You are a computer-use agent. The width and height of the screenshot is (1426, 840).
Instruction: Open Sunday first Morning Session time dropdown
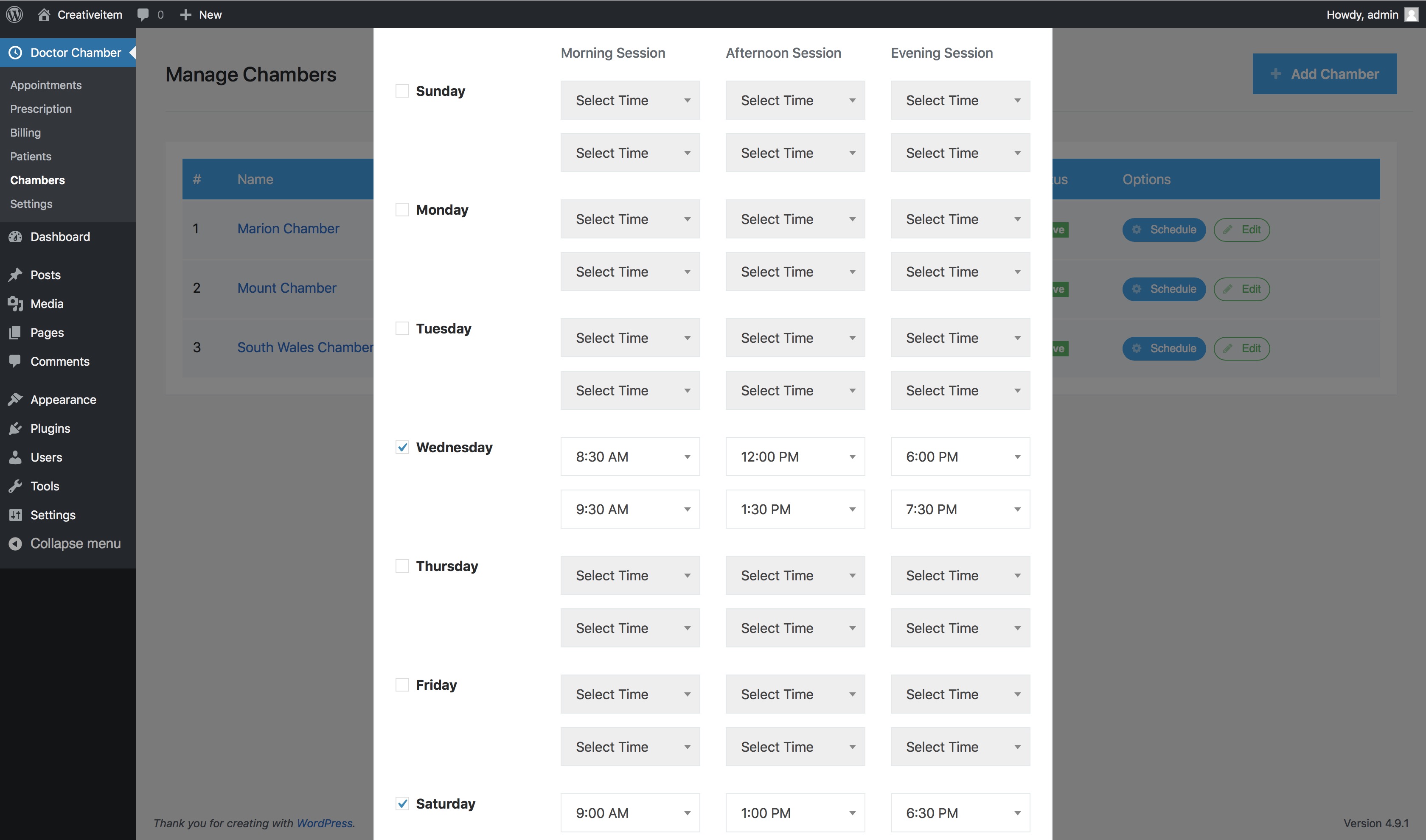click(630, 100)
